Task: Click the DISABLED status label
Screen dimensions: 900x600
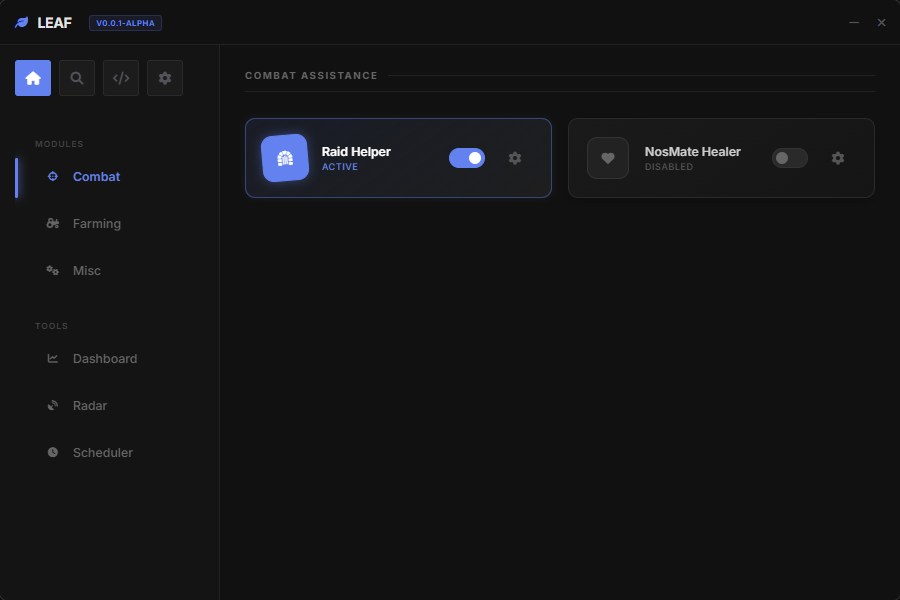Action: (669, 167)
